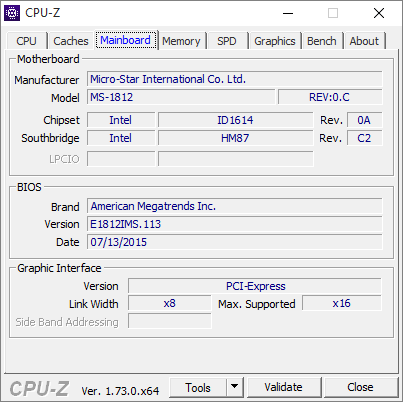
Task: Click the Close button at bottom
Action: click(360, 387)
